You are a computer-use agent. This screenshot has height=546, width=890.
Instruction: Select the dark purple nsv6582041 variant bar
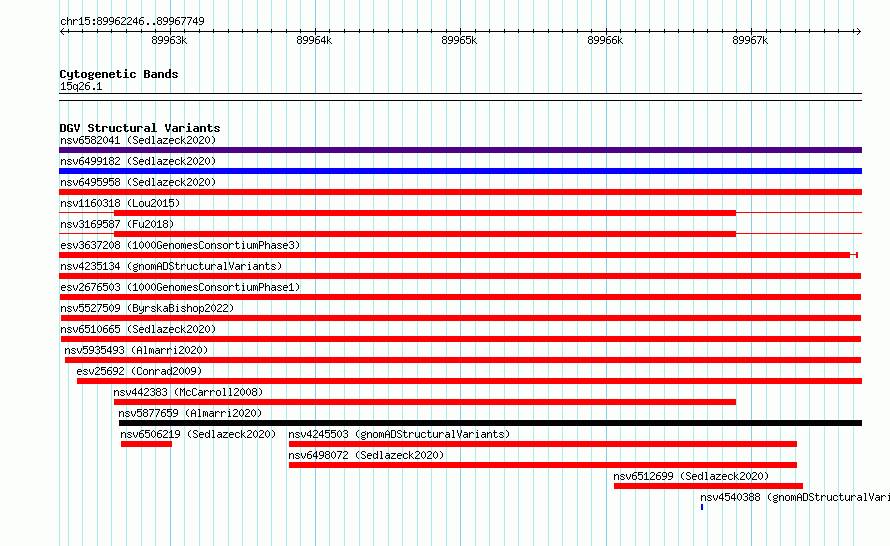tap(460, 150)
